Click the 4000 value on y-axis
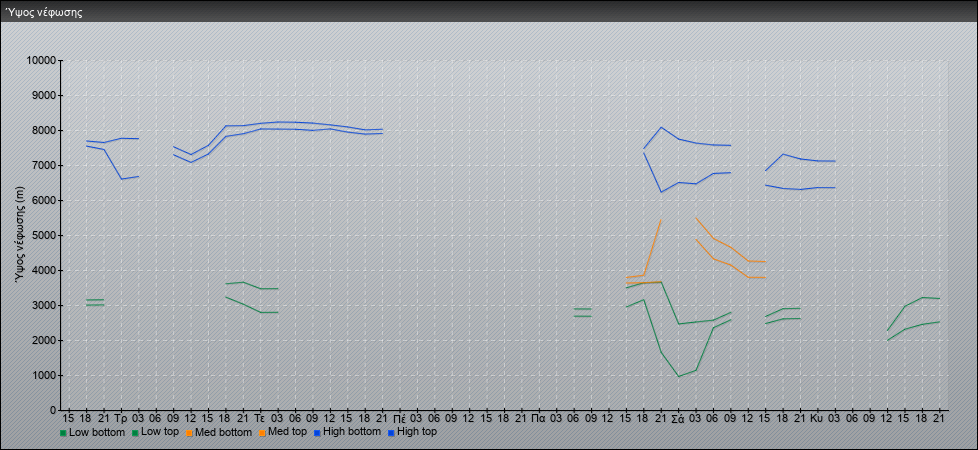The width and height of the screenshot is (978, 450). coord(44,270)
